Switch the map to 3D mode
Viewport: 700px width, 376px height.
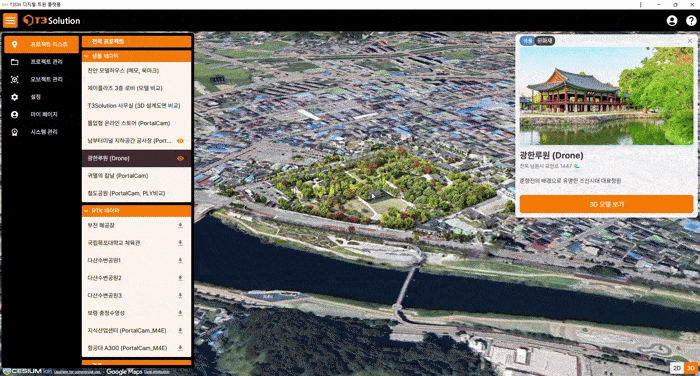click(x=691, y=368)
